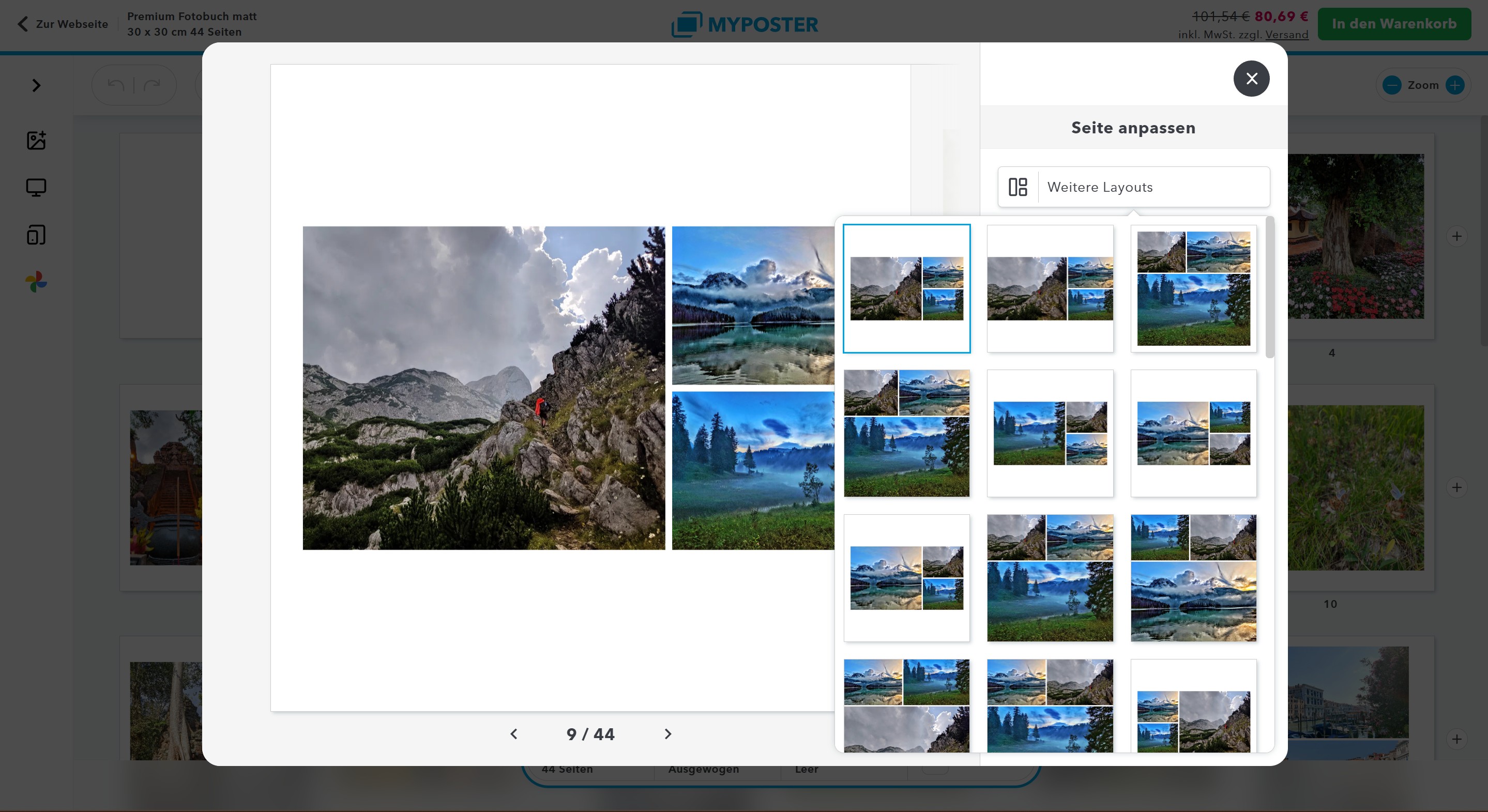Click the mobile device upload icon
The height and width of the screenshot is (812, 1488).
tap(36, 235)
